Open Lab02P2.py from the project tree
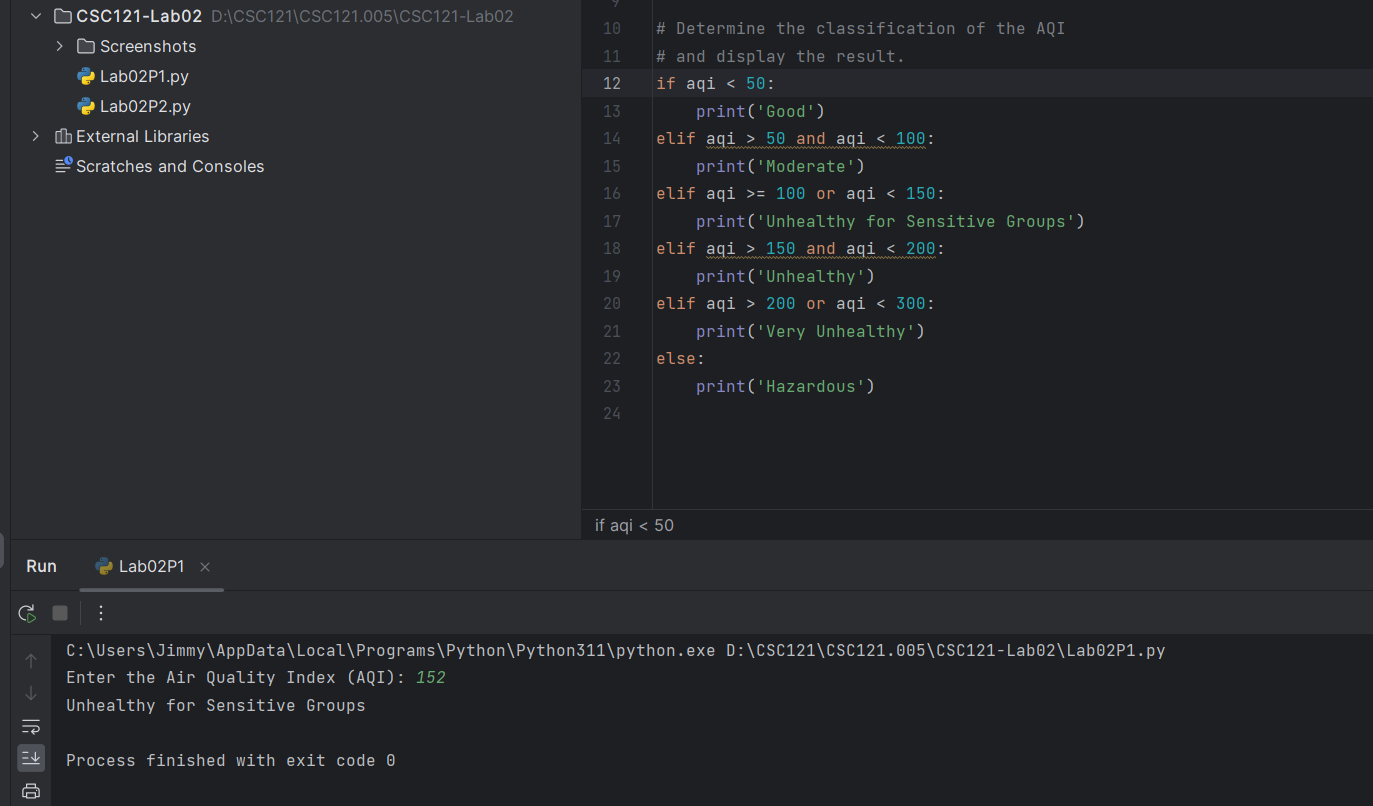The image size is (1373, 806). (143, 106)
